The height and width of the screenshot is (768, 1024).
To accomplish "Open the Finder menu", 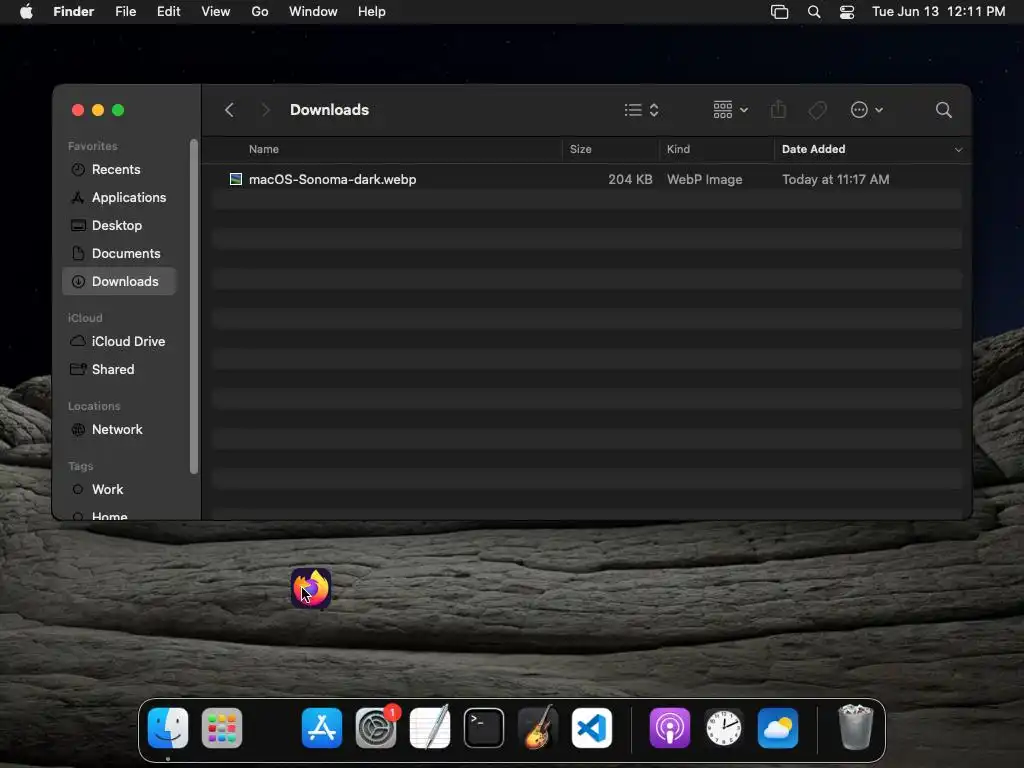I will [x=73, y=12].
